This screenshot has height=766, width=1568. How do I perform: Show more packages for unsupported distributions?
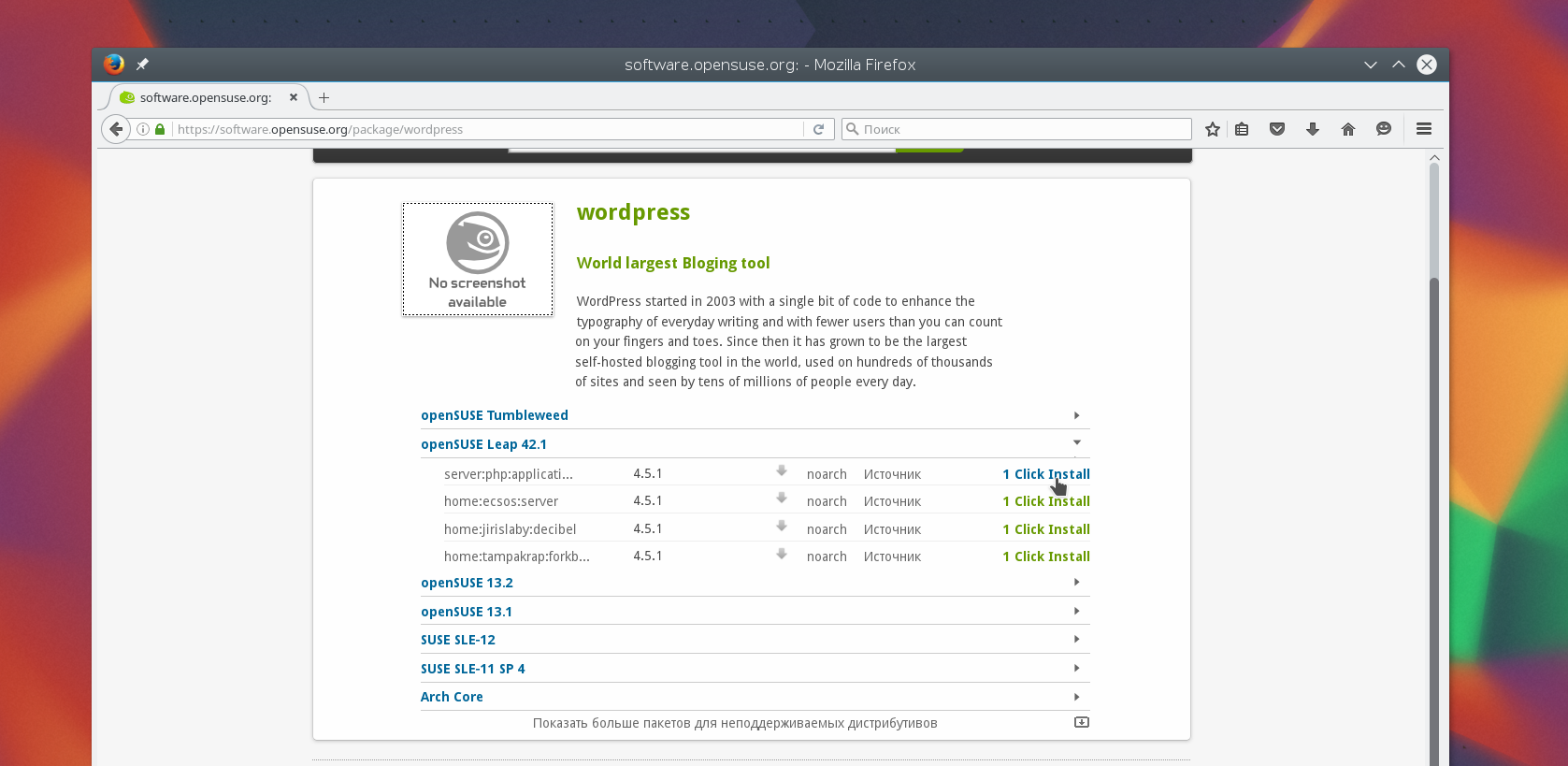click(735, 723)
